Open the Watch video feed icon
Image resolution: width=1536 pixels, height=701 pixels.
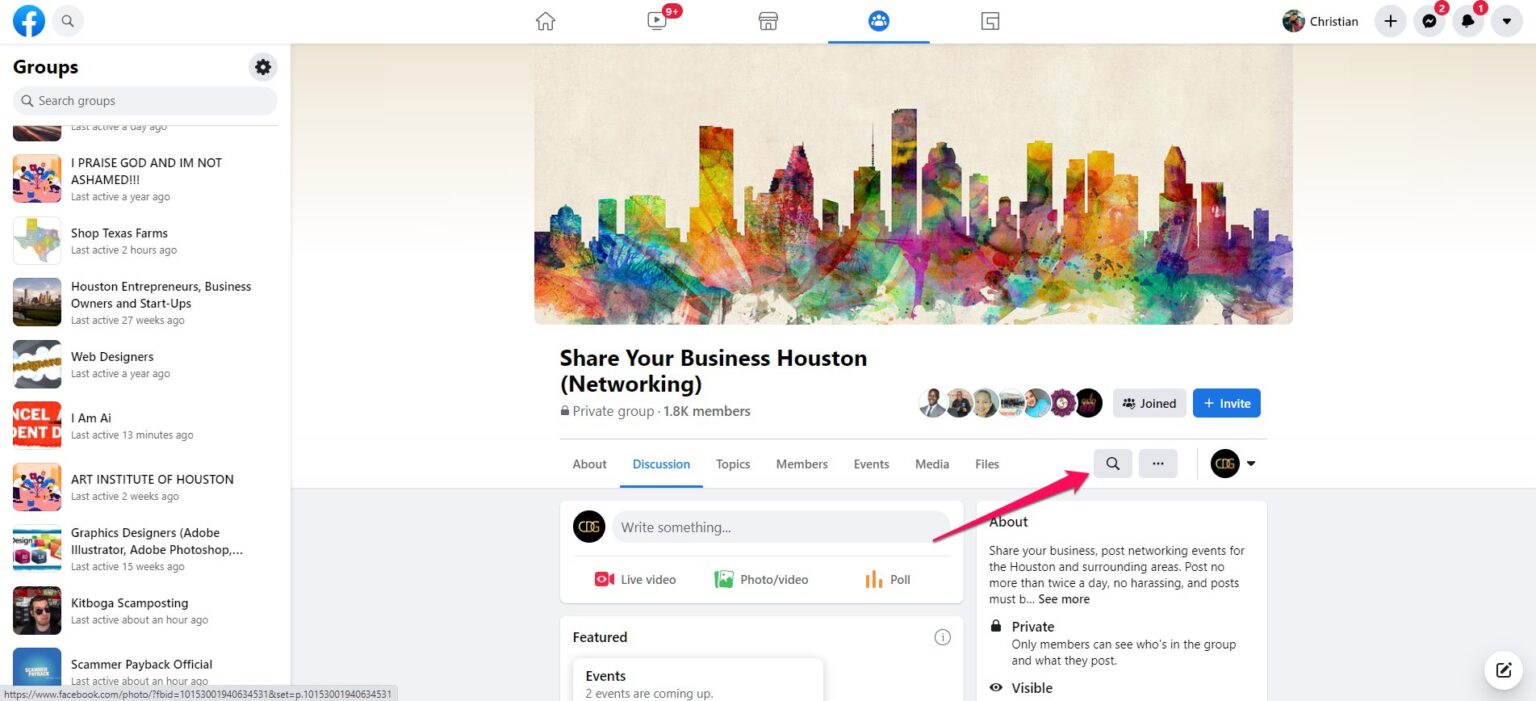657,20
